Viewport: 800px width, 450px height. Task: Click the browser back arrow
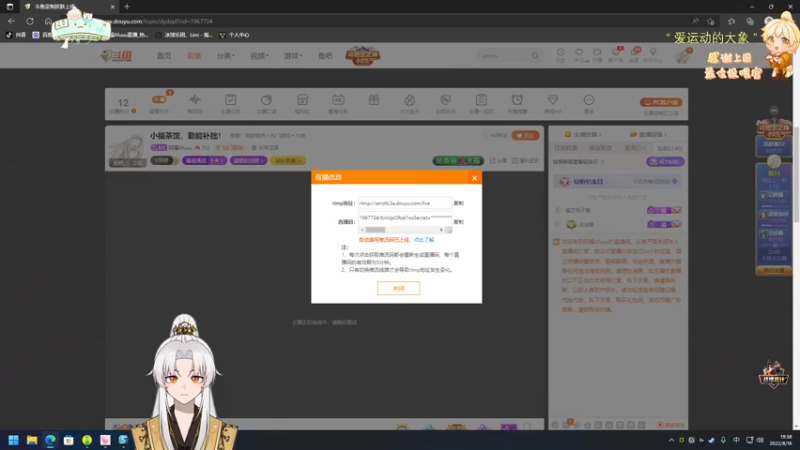[x=11, y=21]
